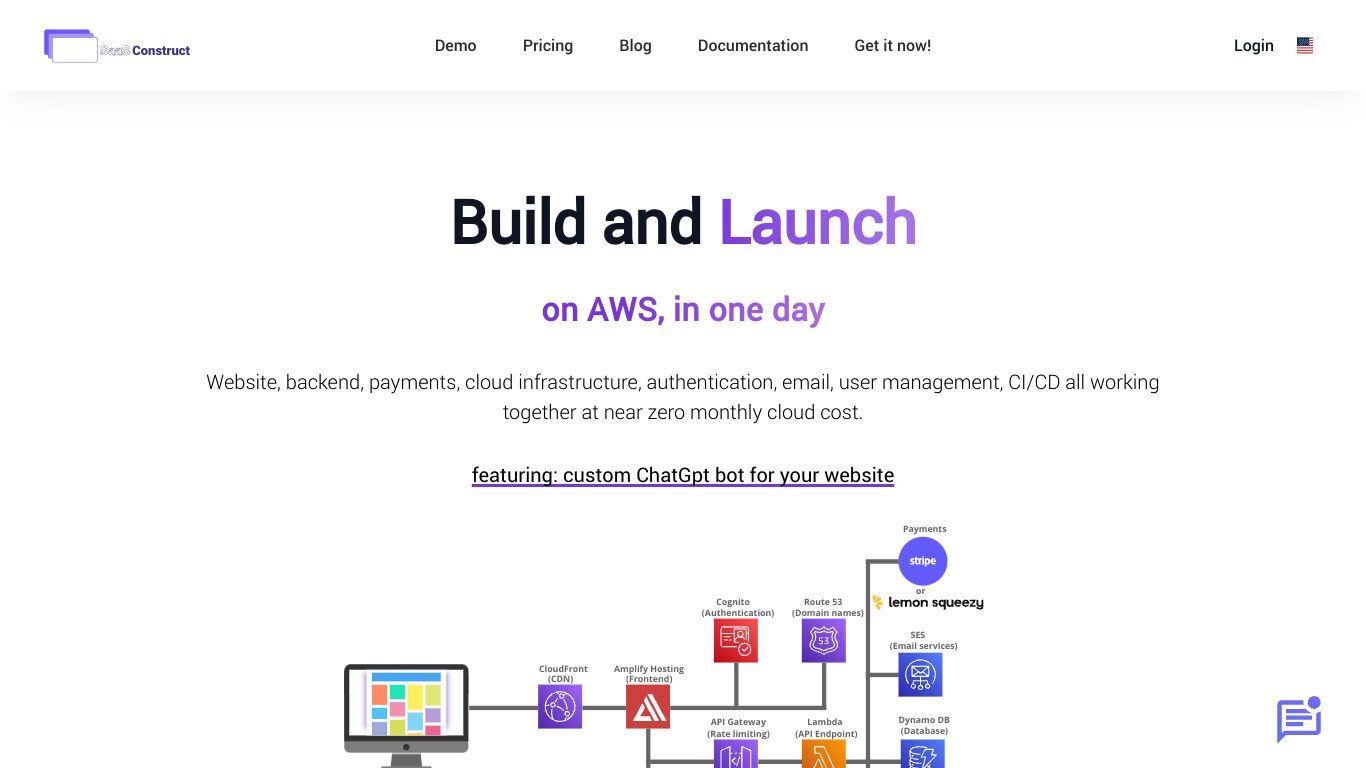Follow the custom ChatGpt bot link
Viewport: 1366px width, 768px height.
683,475
